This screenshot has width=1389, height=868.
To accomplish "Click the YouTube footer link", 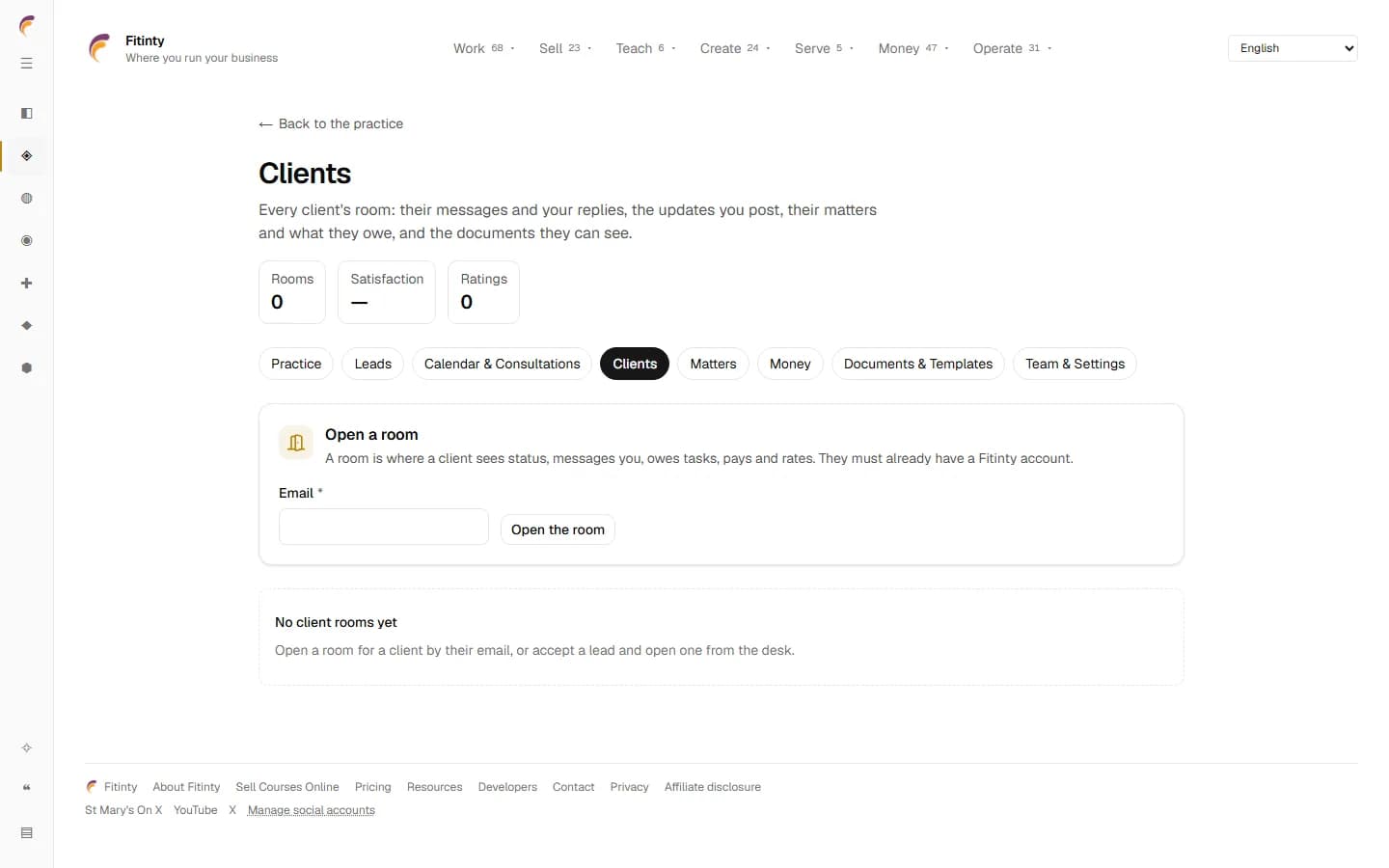I will 195,810.
